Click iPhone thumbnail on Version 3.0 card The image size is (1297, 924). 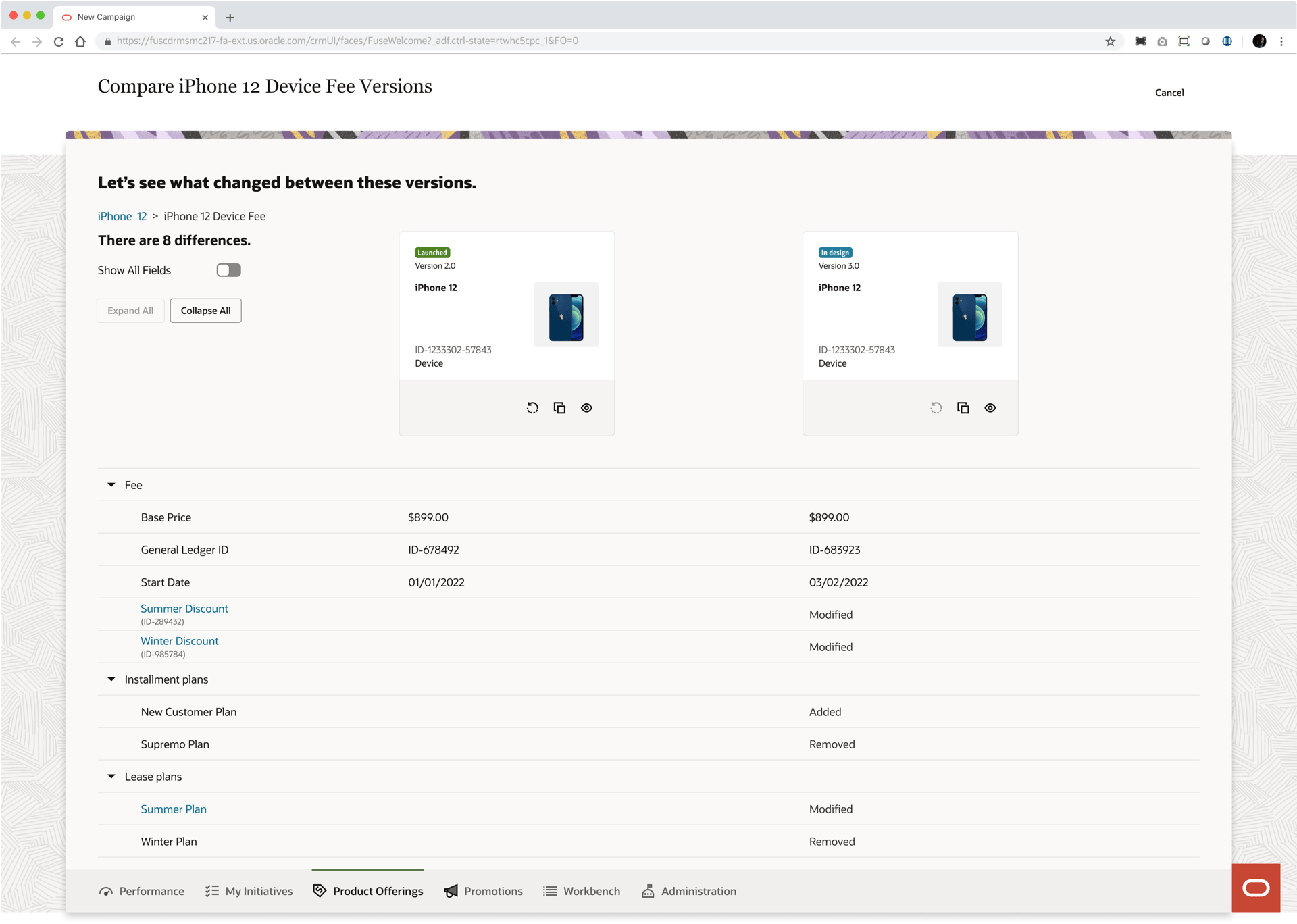(x=969, y=315)
